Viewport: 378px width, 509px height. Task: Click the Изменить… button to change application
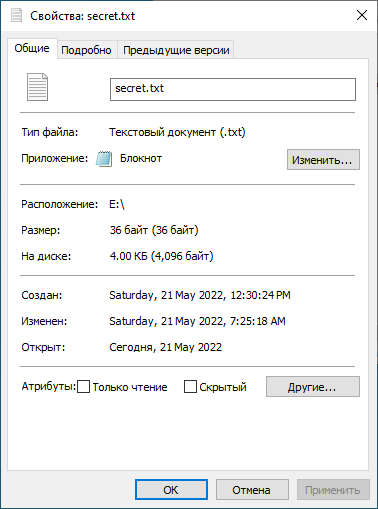pyautogui.click(x=323, y=160)
